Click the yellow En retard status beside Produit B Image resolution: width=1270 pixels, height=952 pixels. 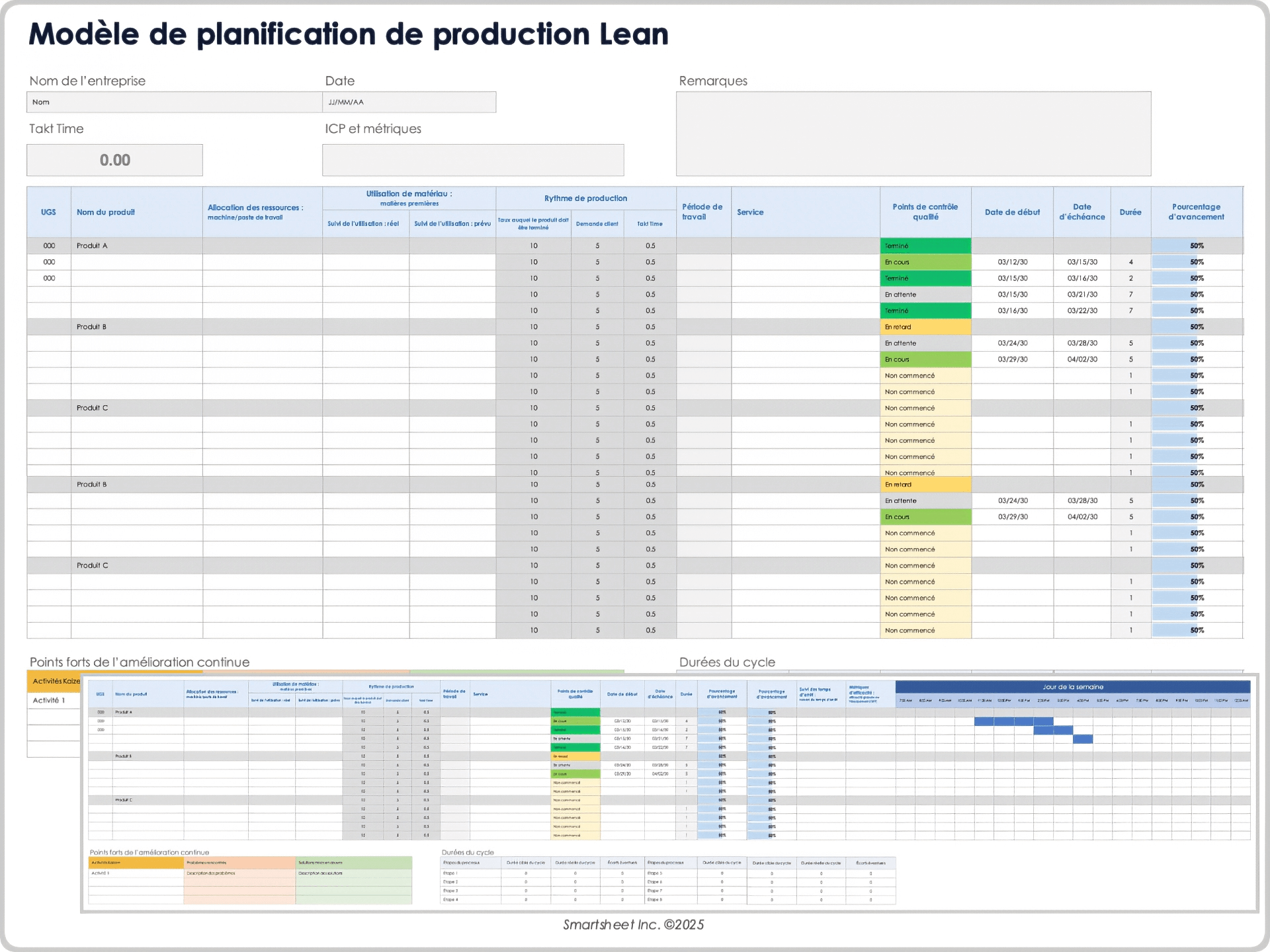pyautogui.click(x=925, y=327)
